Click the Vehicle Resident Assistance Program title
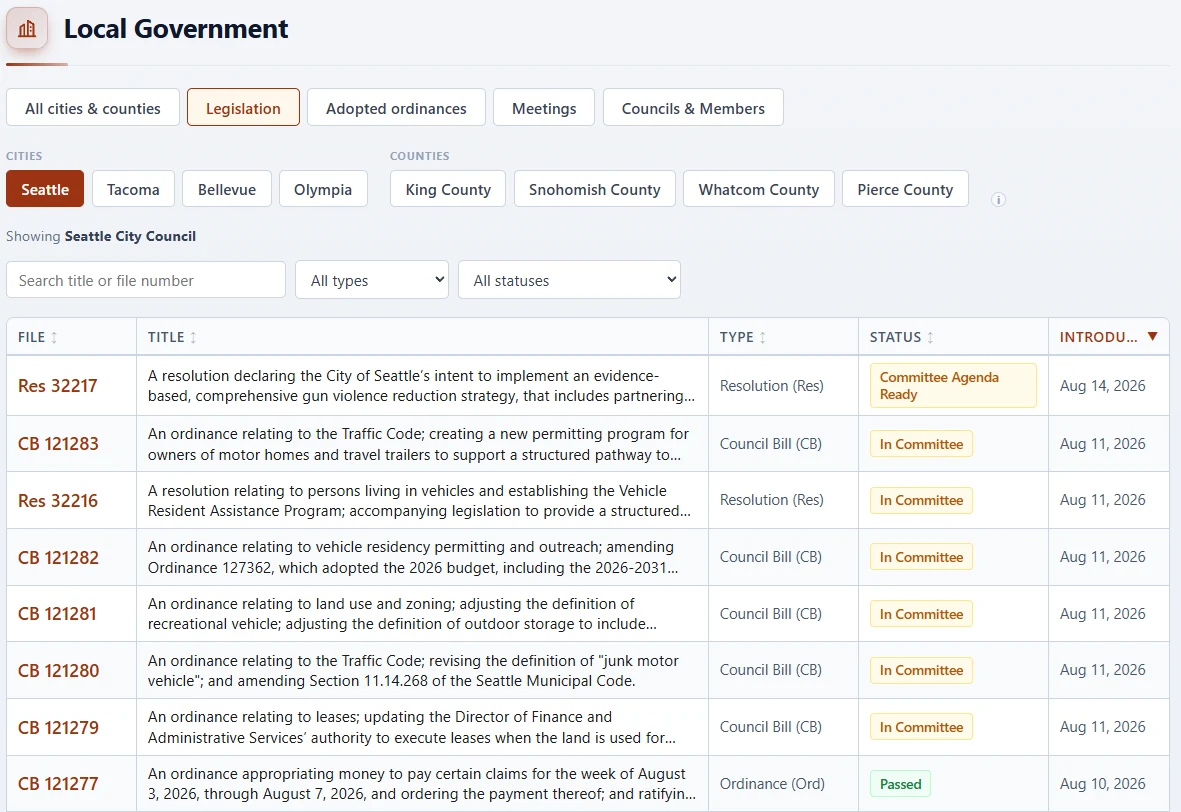The image size is (1181, 812). pos(419,501)
